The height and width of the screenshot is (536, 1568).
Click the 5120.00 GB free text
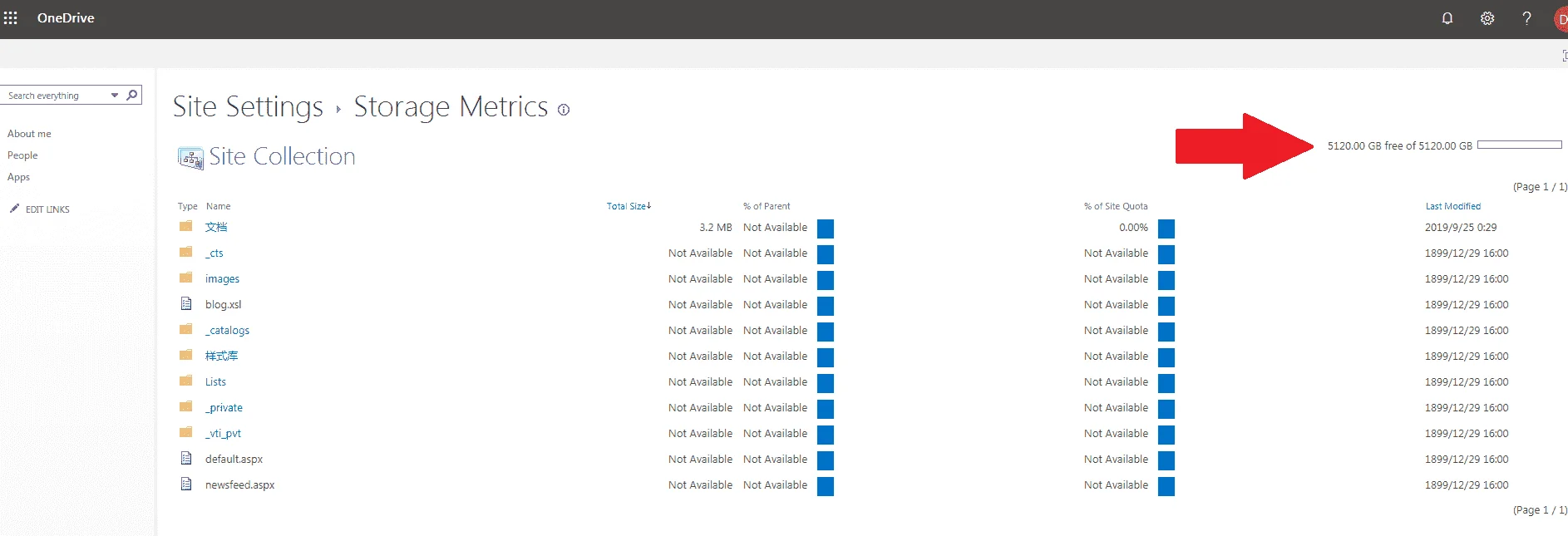pos(1399,145)
